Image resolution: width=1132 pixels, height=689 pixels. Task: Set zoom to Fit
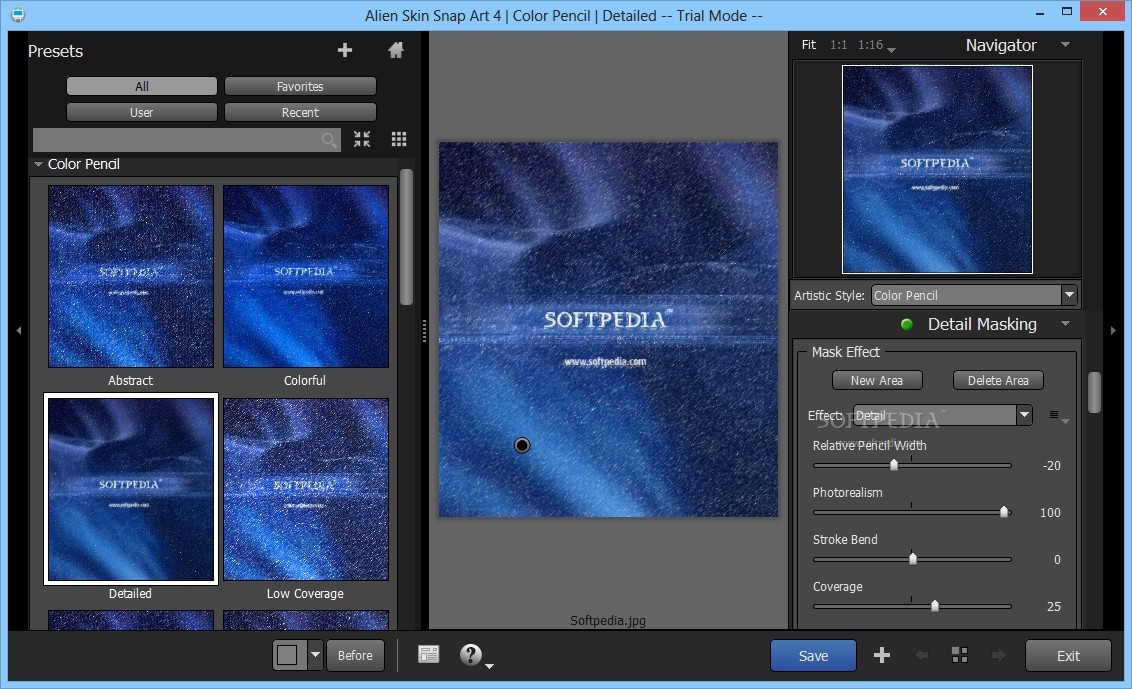(809, 45)
